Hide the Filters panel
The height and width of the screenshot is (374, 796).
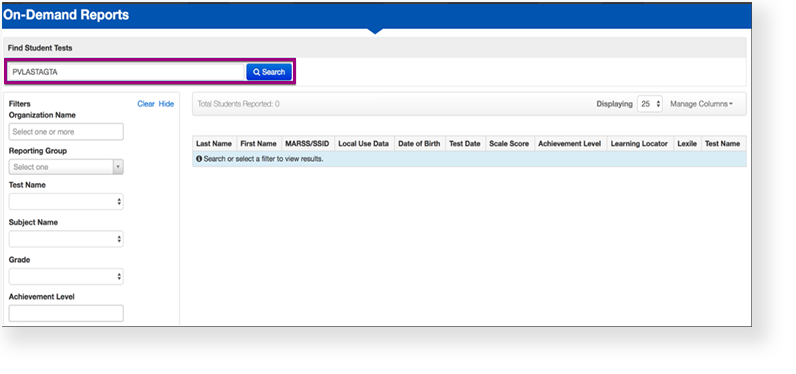tap(166, 104)
